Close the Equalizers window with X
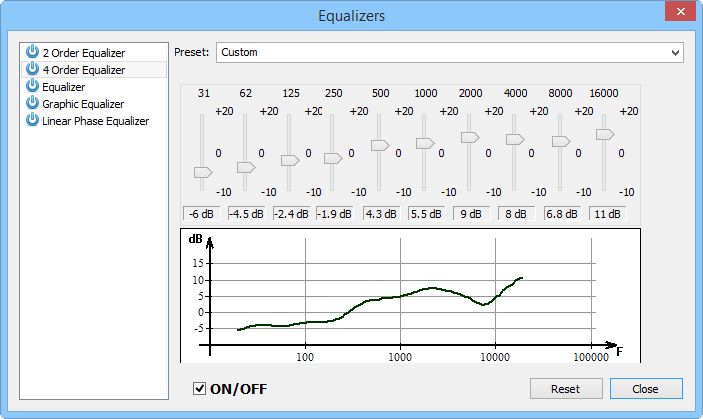 pyautogui.click(x=679, y=12)
